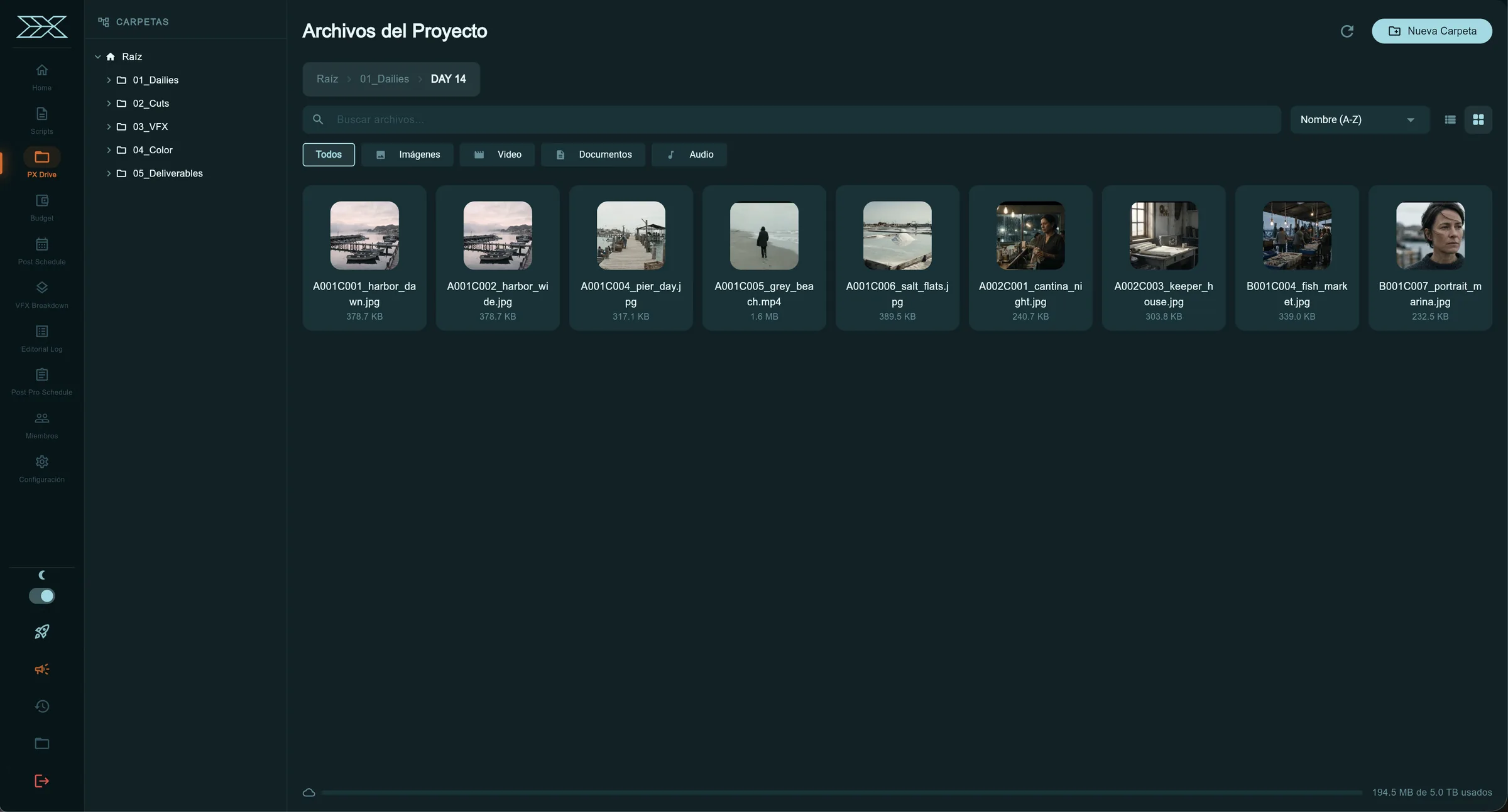
Task: Refresh the file list
Action: pos(1347,31)
